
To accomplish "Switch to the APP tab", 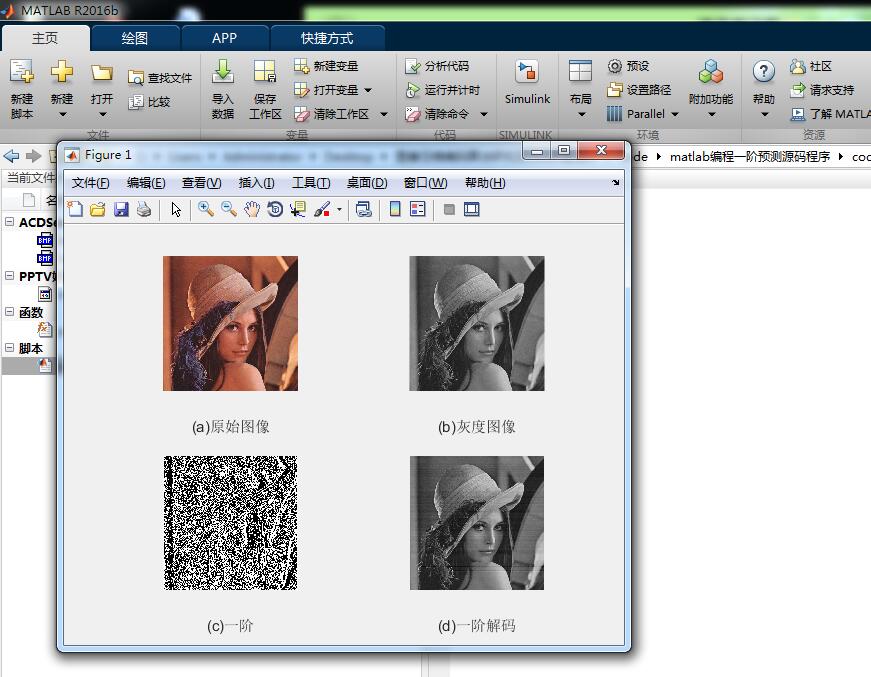I will 224,38.
